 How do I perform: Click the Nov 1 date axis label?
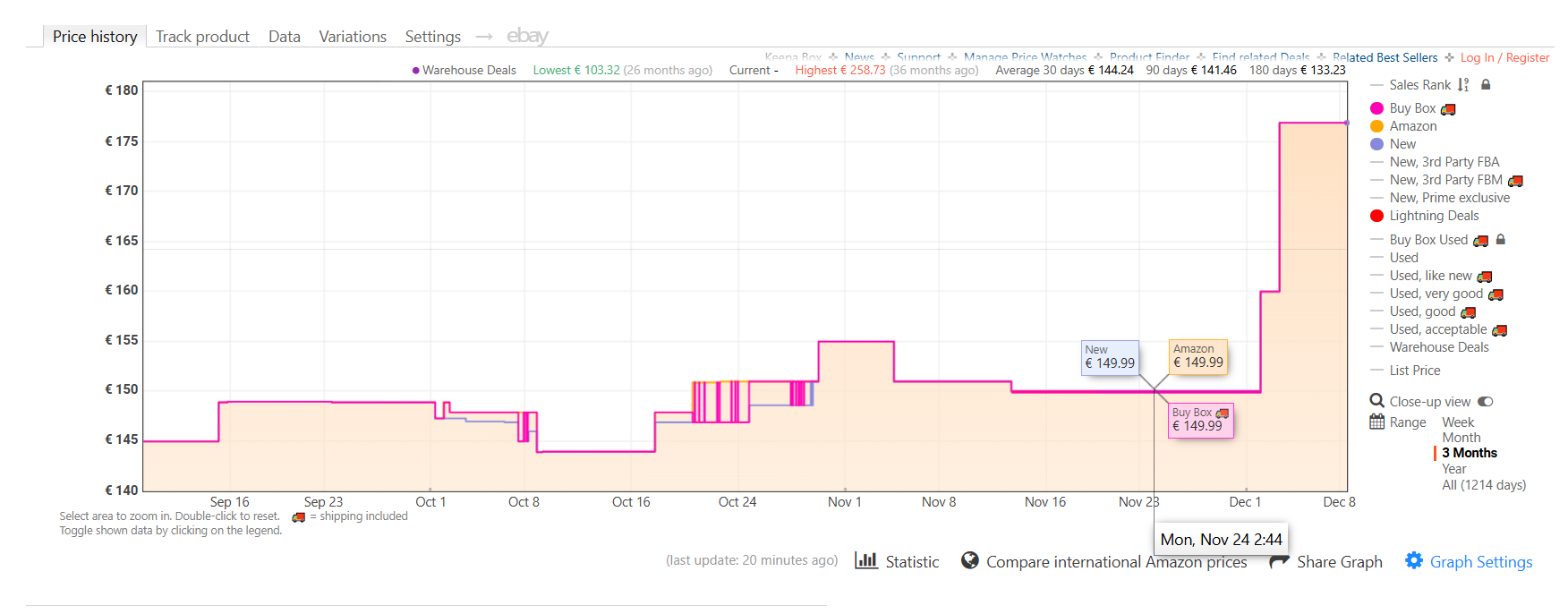coord(844,502)
